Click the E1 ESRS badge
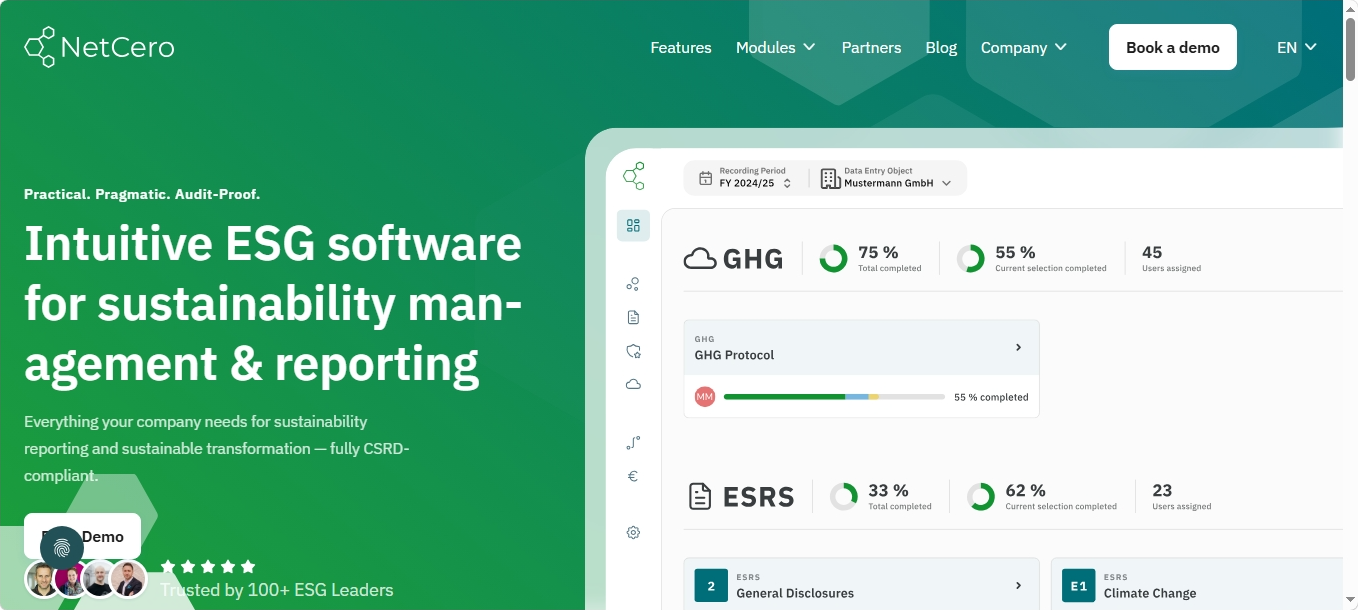This screenshot has height=610, width=1358. tap(1079, 586)
